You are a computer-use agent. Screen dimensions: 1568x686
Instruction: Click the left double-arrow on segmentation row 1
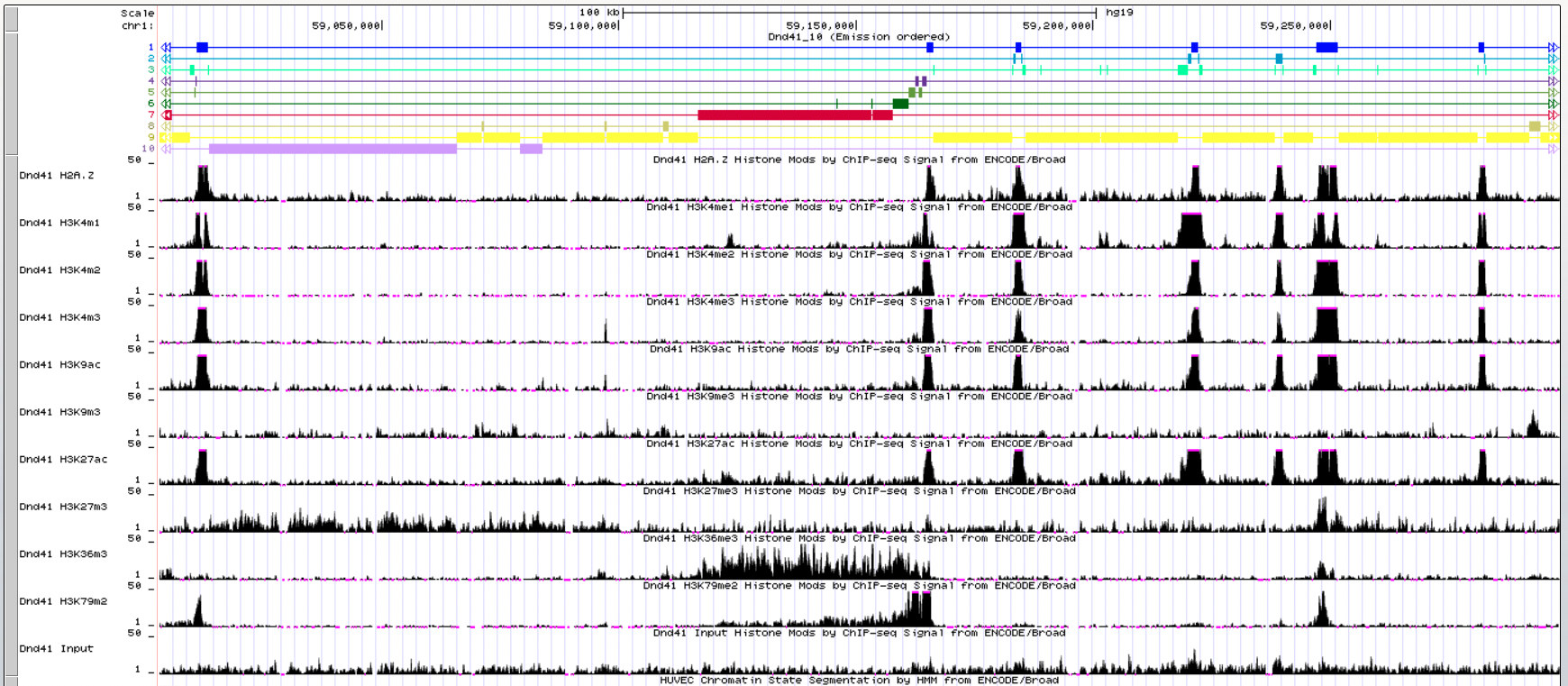click(166, 47)
